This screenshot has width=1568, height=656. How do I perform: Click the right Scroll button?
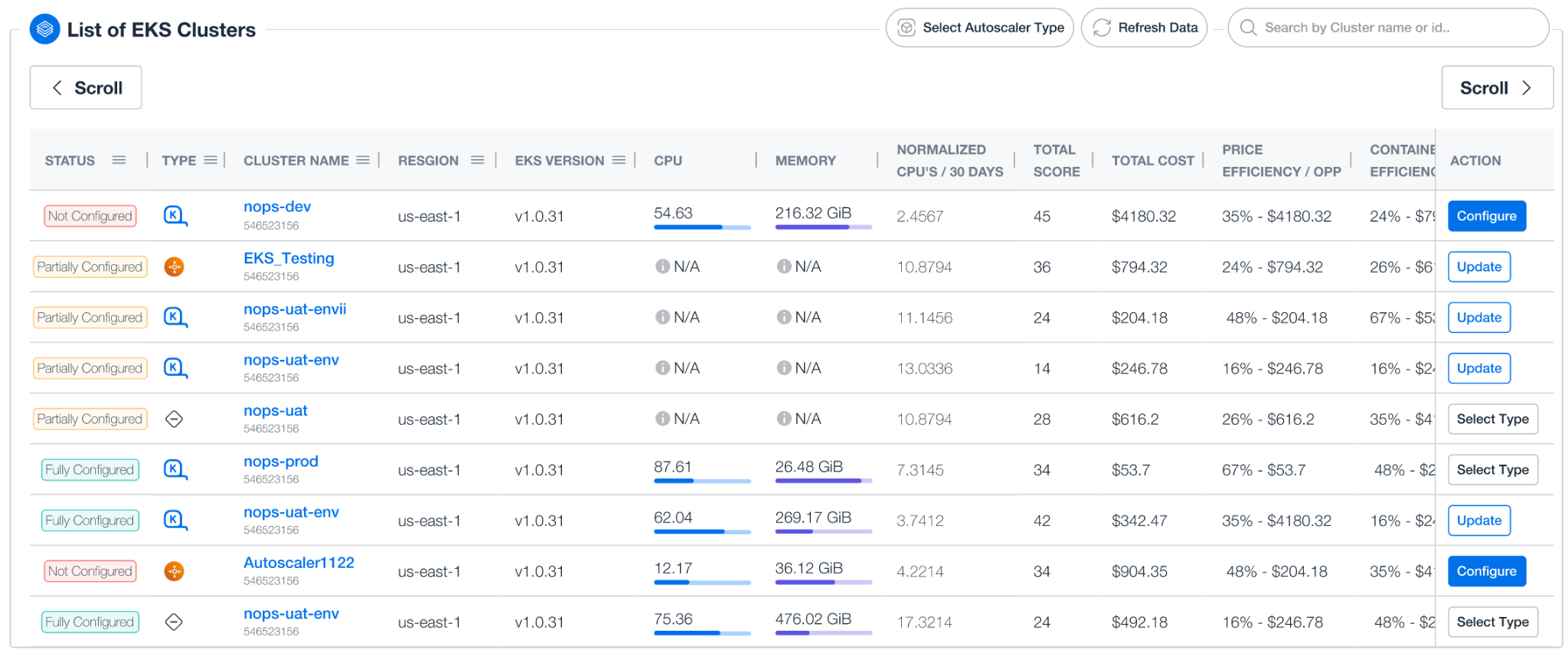1497,87
